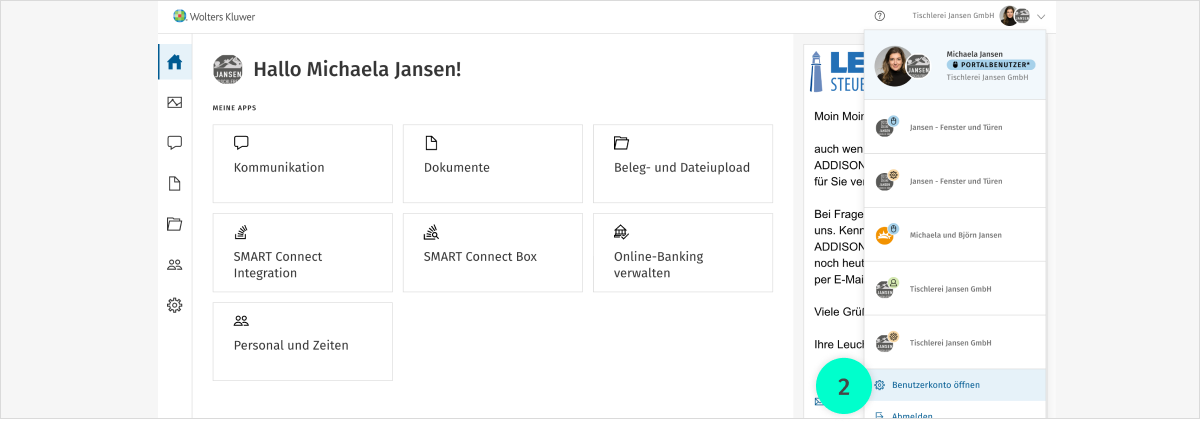Screen dimensions: 1200x423
Task: Switch to Michaela und Björn Jansen account
Action: [x=955, y=235]
